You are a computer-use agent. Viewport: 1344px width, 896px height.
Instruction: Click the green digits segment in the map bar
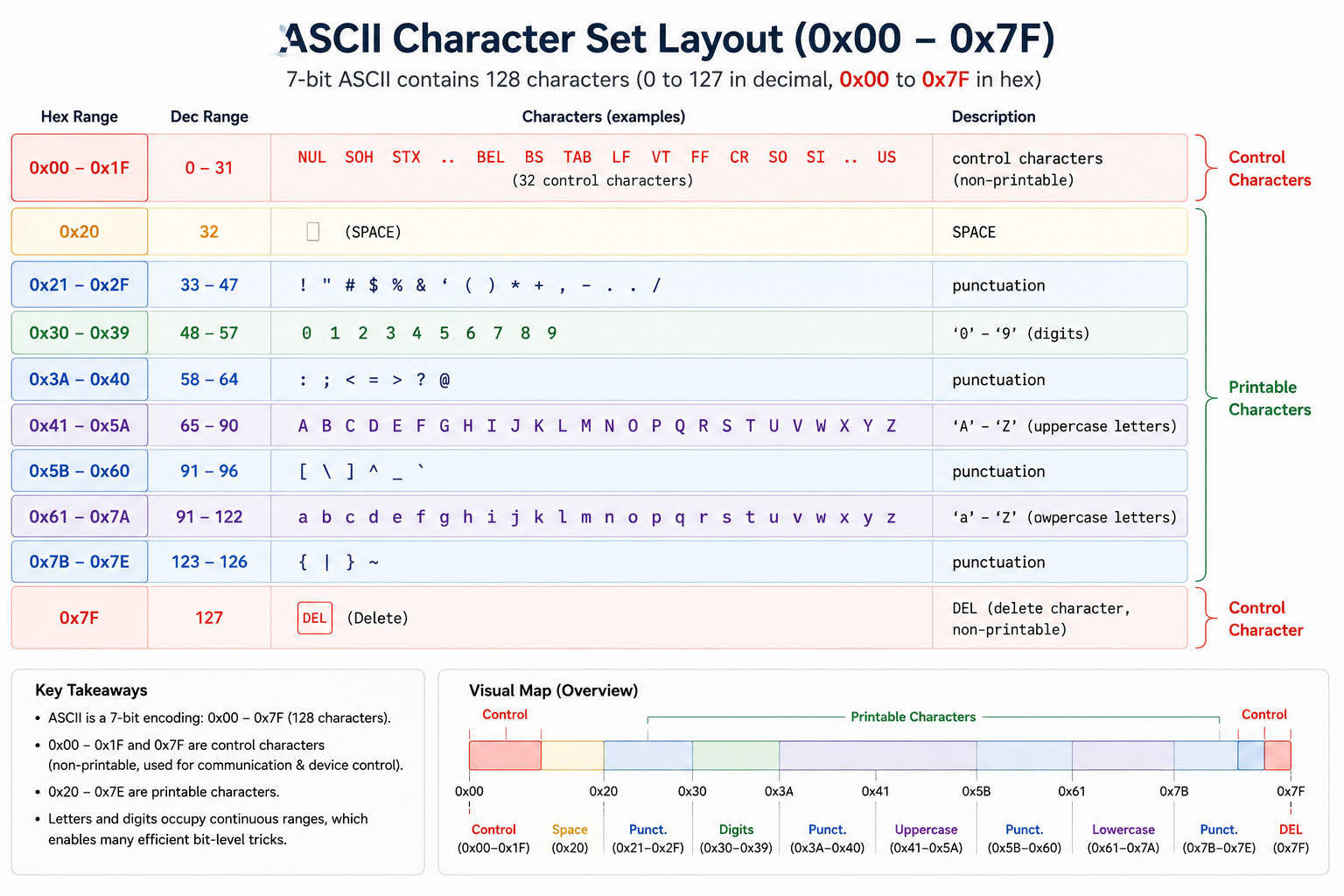point(736,755)
